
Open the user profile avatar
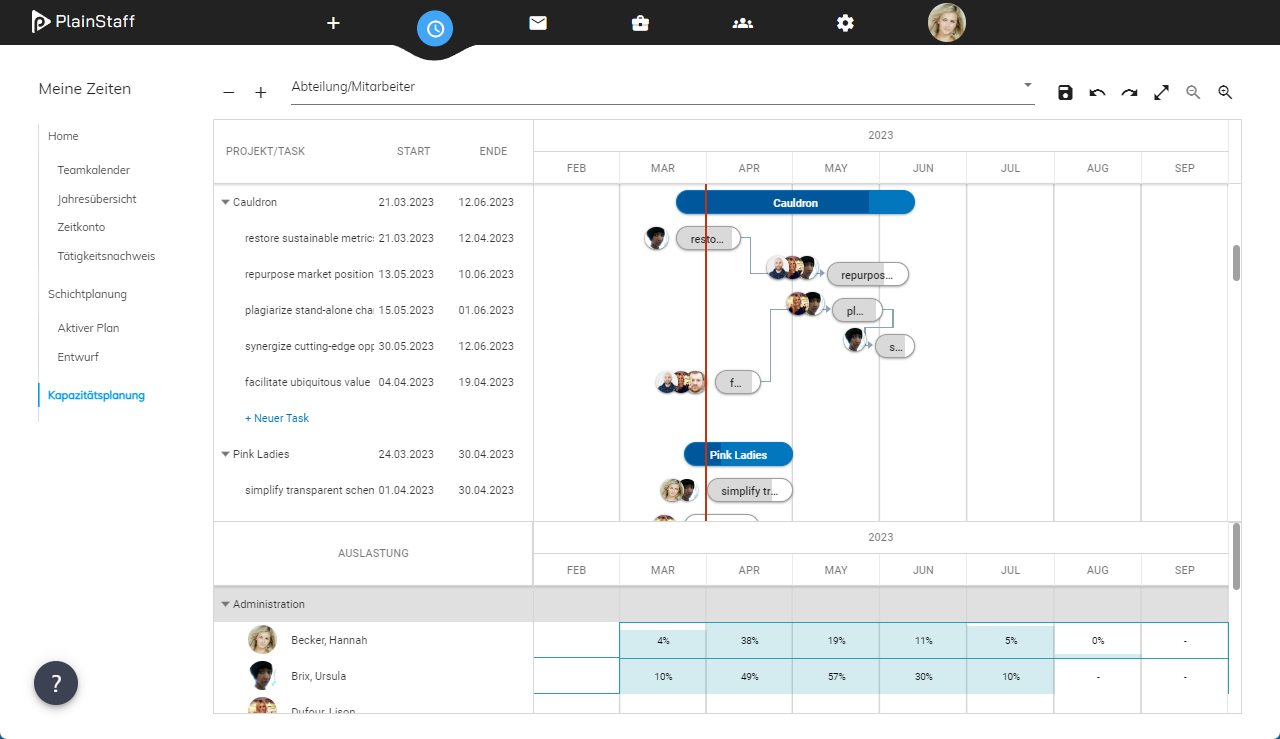tap(946, 23)
